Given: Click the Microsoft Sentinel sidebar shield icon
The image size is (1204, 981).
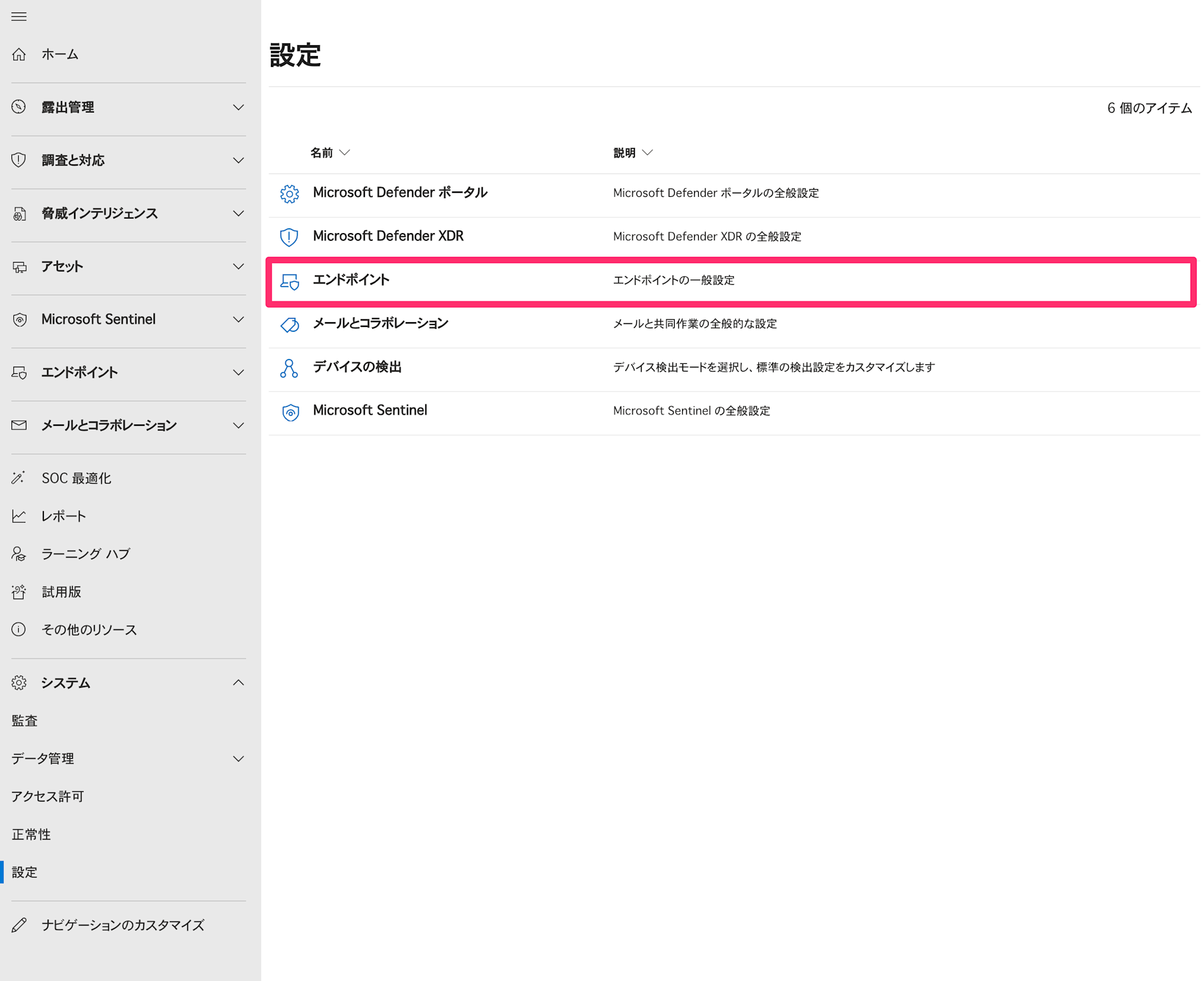Looking at the screenshot, I should (x=19, y=319).
